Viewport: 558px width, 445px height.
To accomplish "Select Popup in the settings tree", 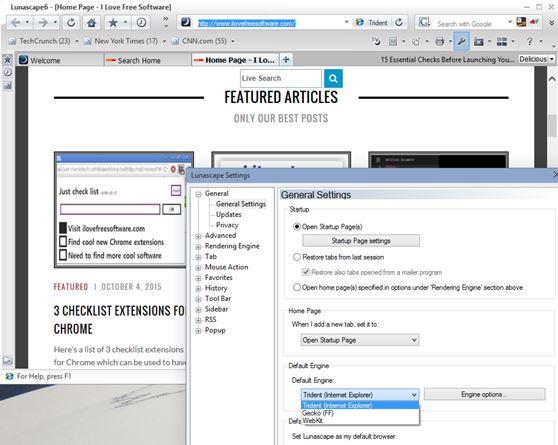I will pos(215,330).
